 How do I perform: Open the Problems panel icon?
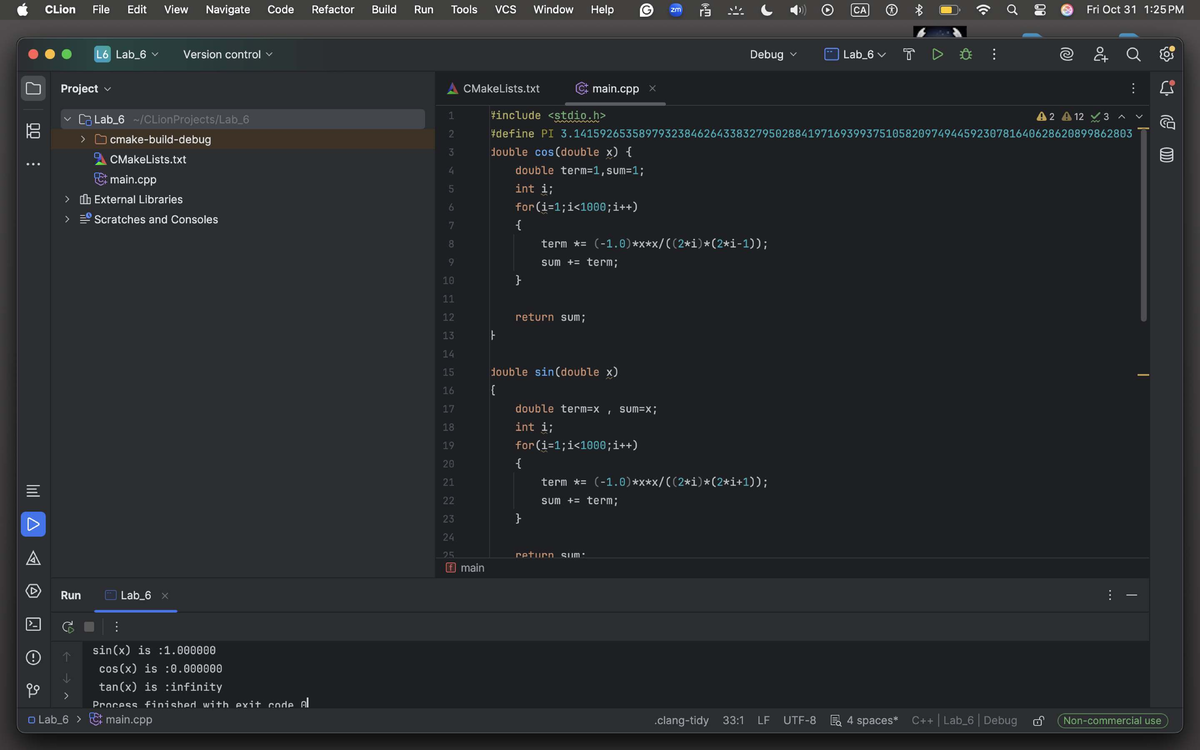pos(33,657)
